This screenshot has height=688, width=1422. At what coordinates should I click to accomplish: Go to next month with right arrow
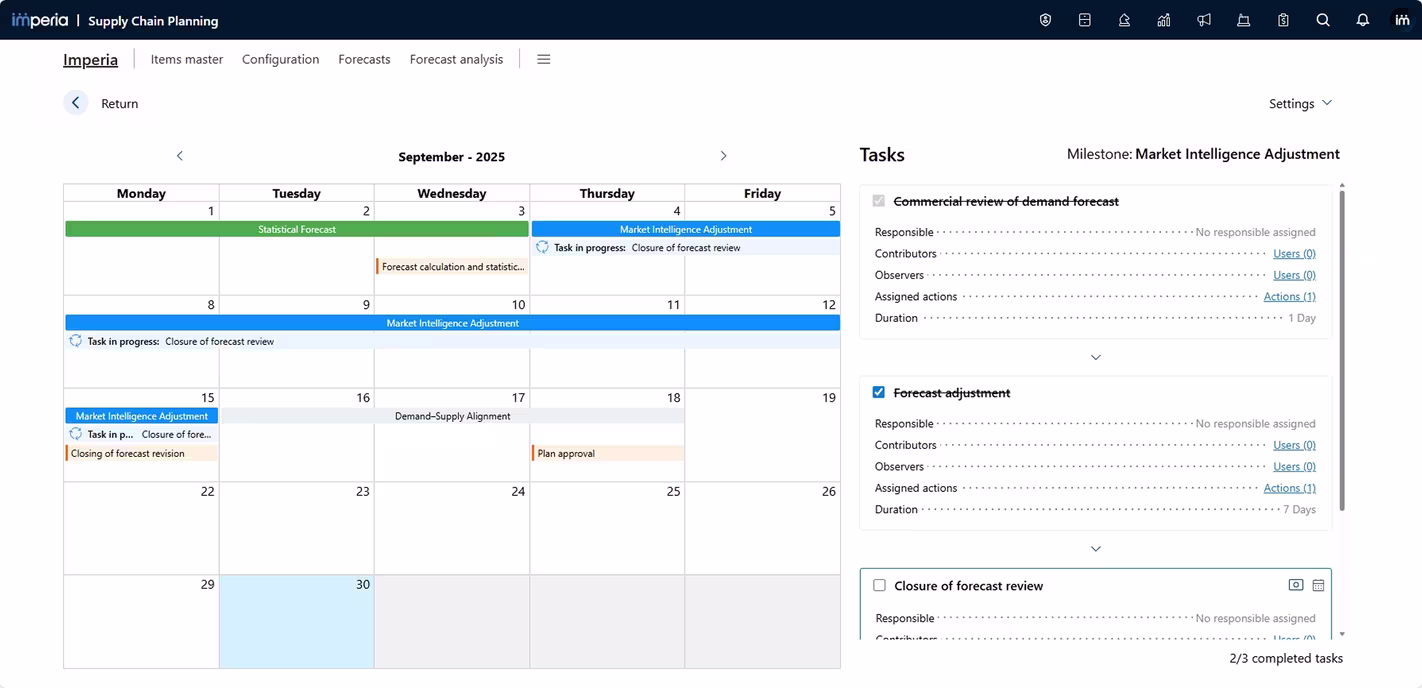point(723,156)
